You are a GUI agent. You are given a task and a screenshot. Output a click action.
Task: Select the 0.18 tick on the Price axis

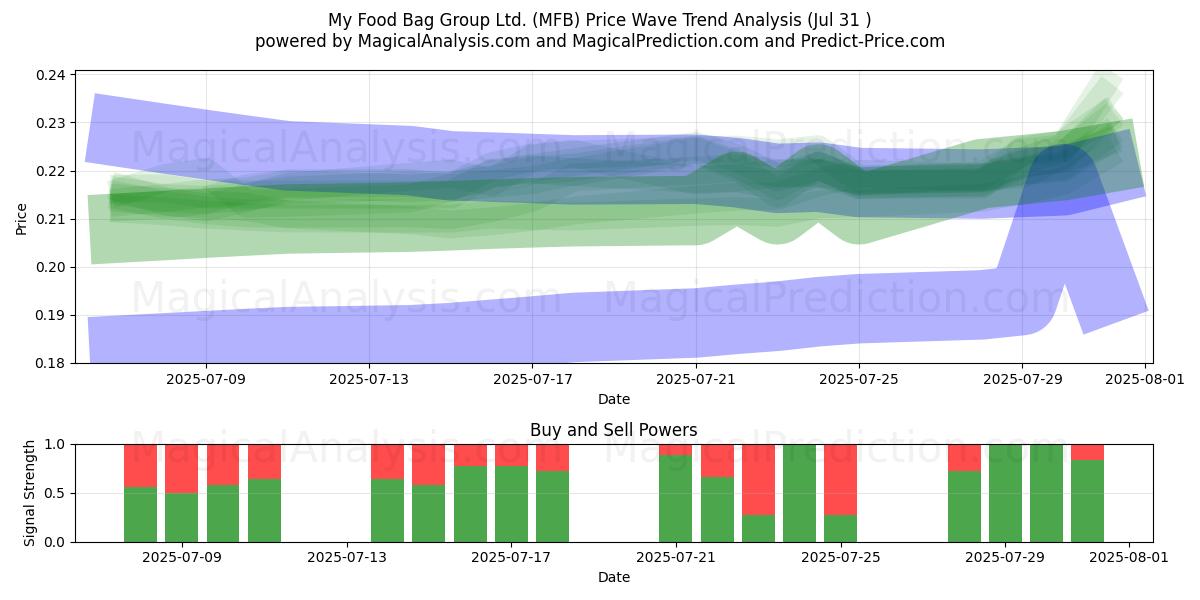[x=52, y=364]
